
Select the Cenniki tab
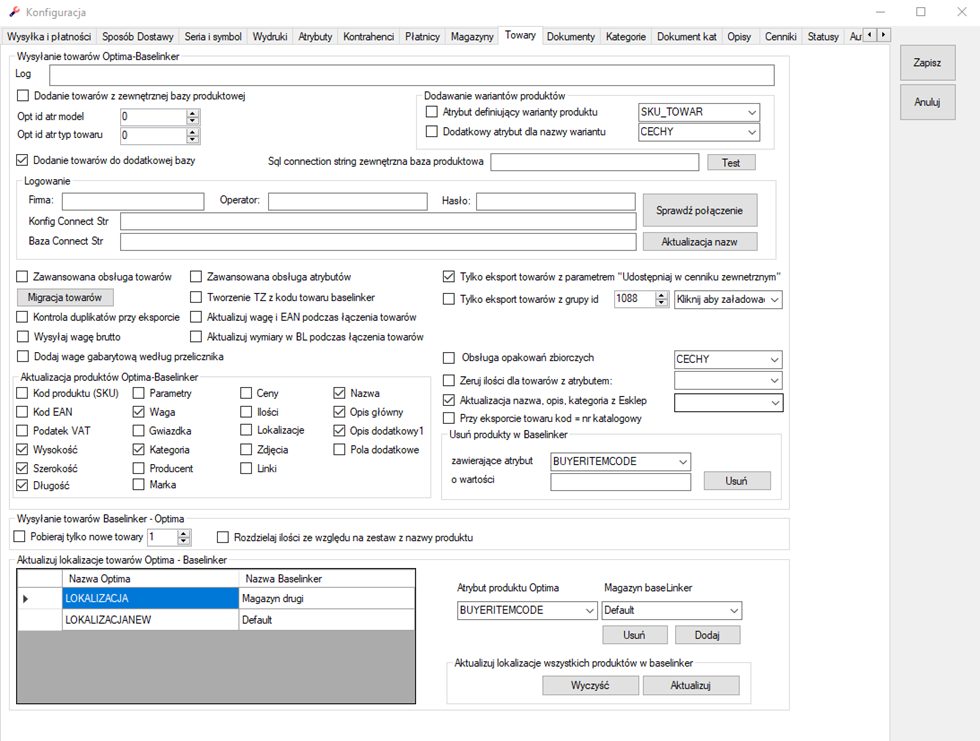[x=781, y=36]
